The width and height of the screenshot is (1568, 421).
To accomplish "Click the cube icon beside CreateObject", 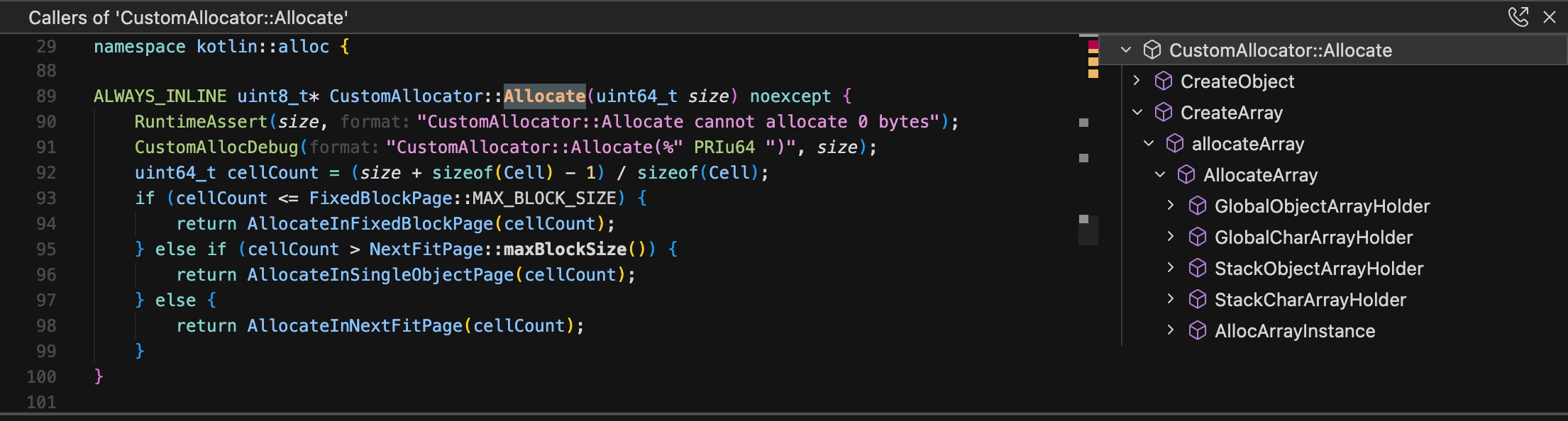I will pyautogui.click(x=1164, y=82).
